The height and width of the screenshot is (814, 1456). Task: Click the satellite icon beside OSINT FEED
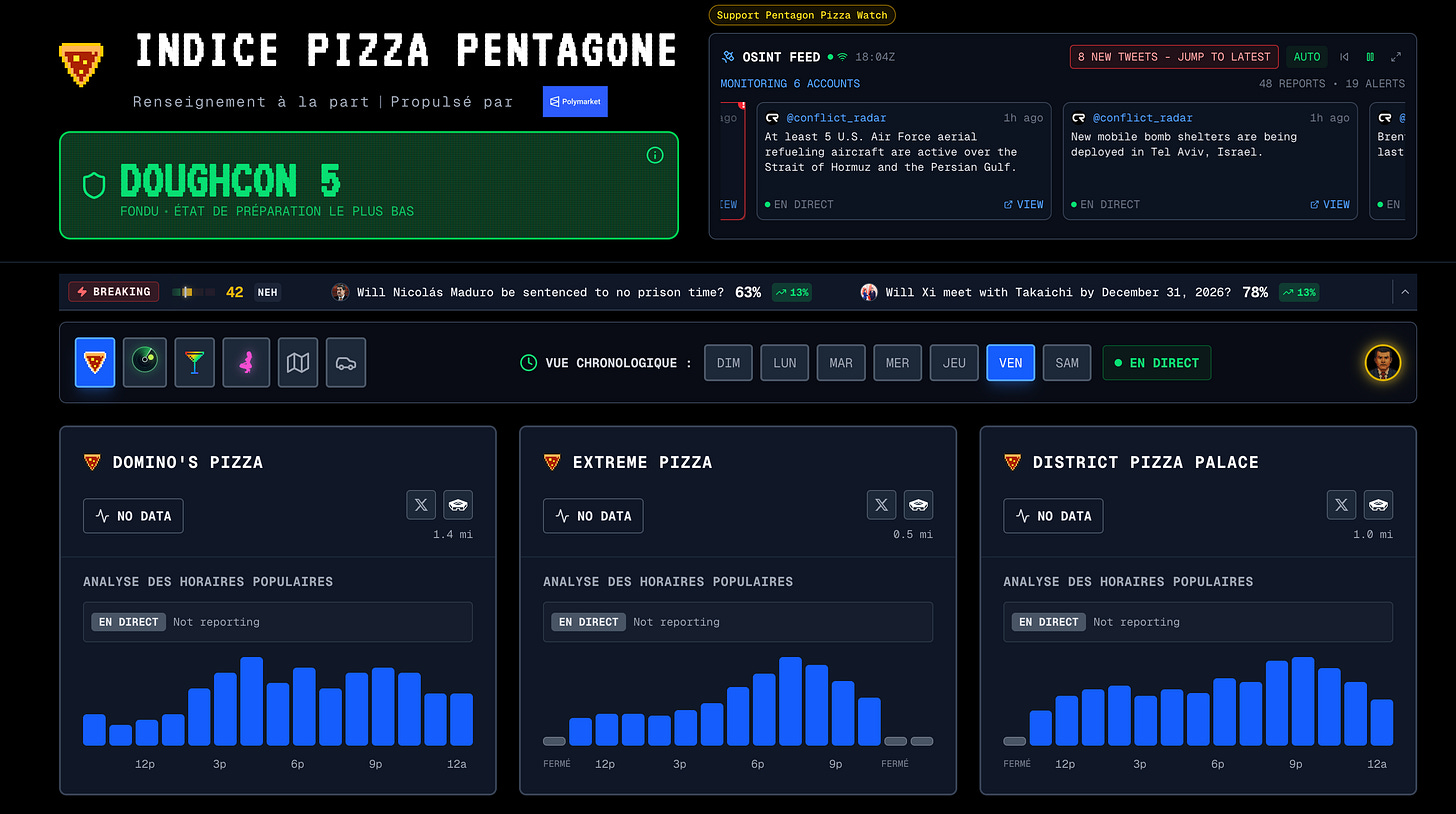[729, 57]
